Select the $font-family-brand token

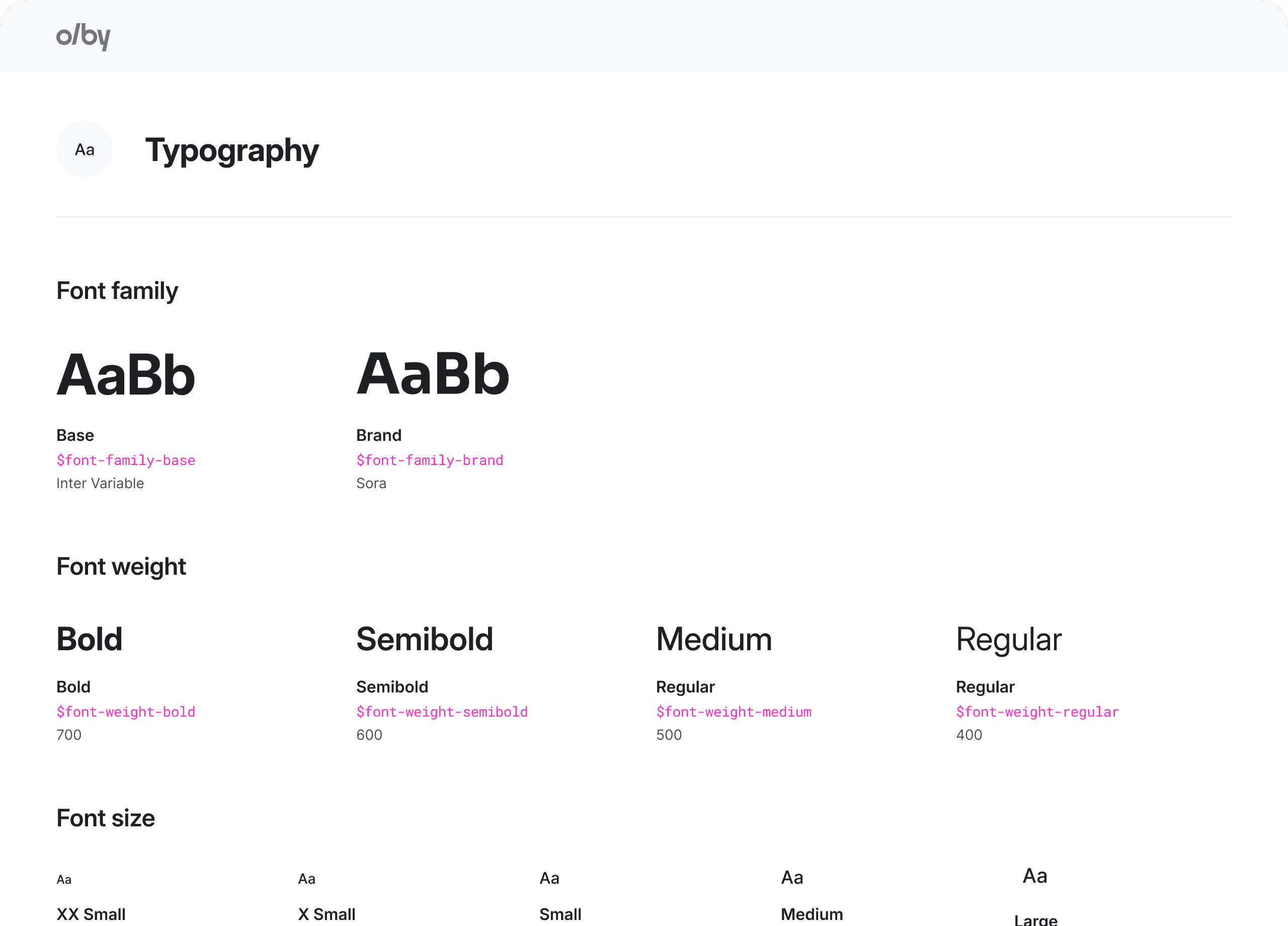[430, 460]
